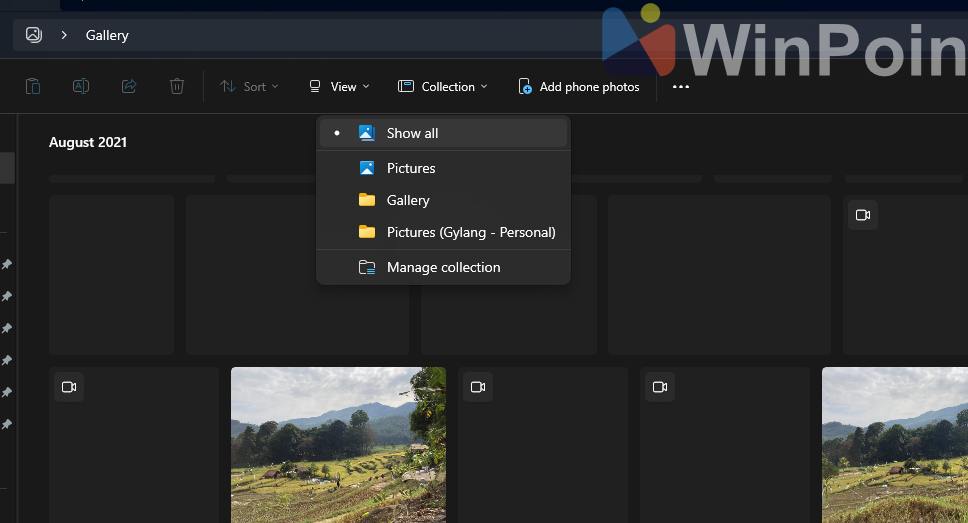Open the rice field landscape photo thumbnail
The image size is (968, 523).
338,445
